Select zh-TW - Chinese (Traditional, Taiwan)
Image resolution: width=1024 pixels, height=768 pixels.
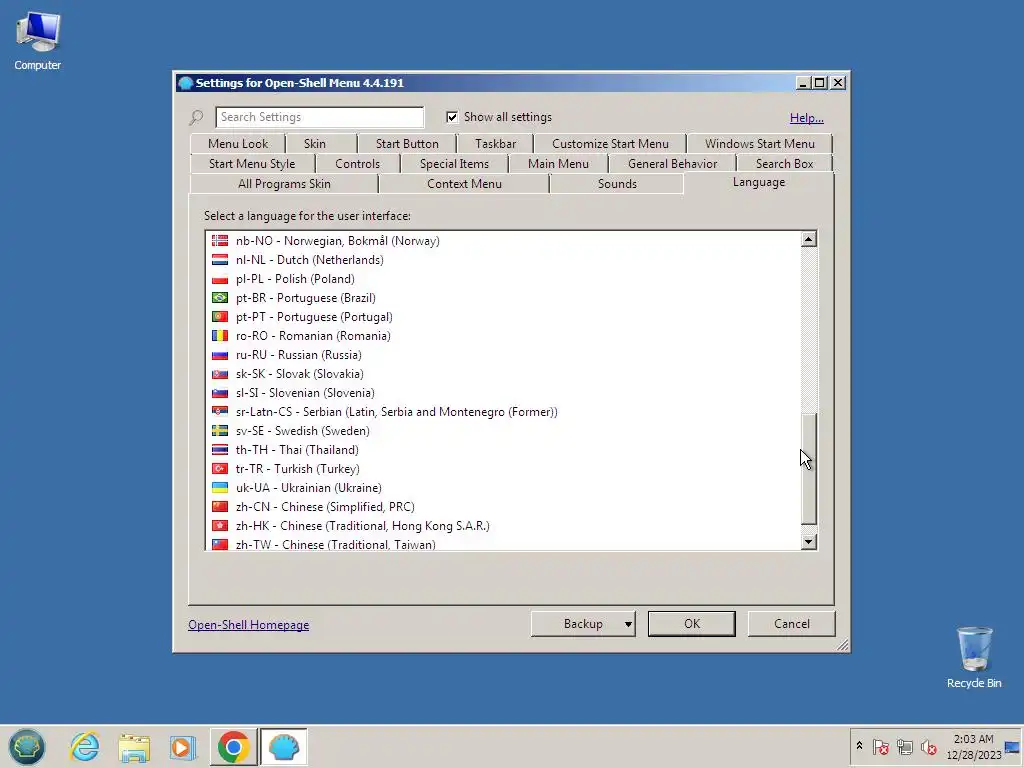pyautogui.click(x=503, y=544)
